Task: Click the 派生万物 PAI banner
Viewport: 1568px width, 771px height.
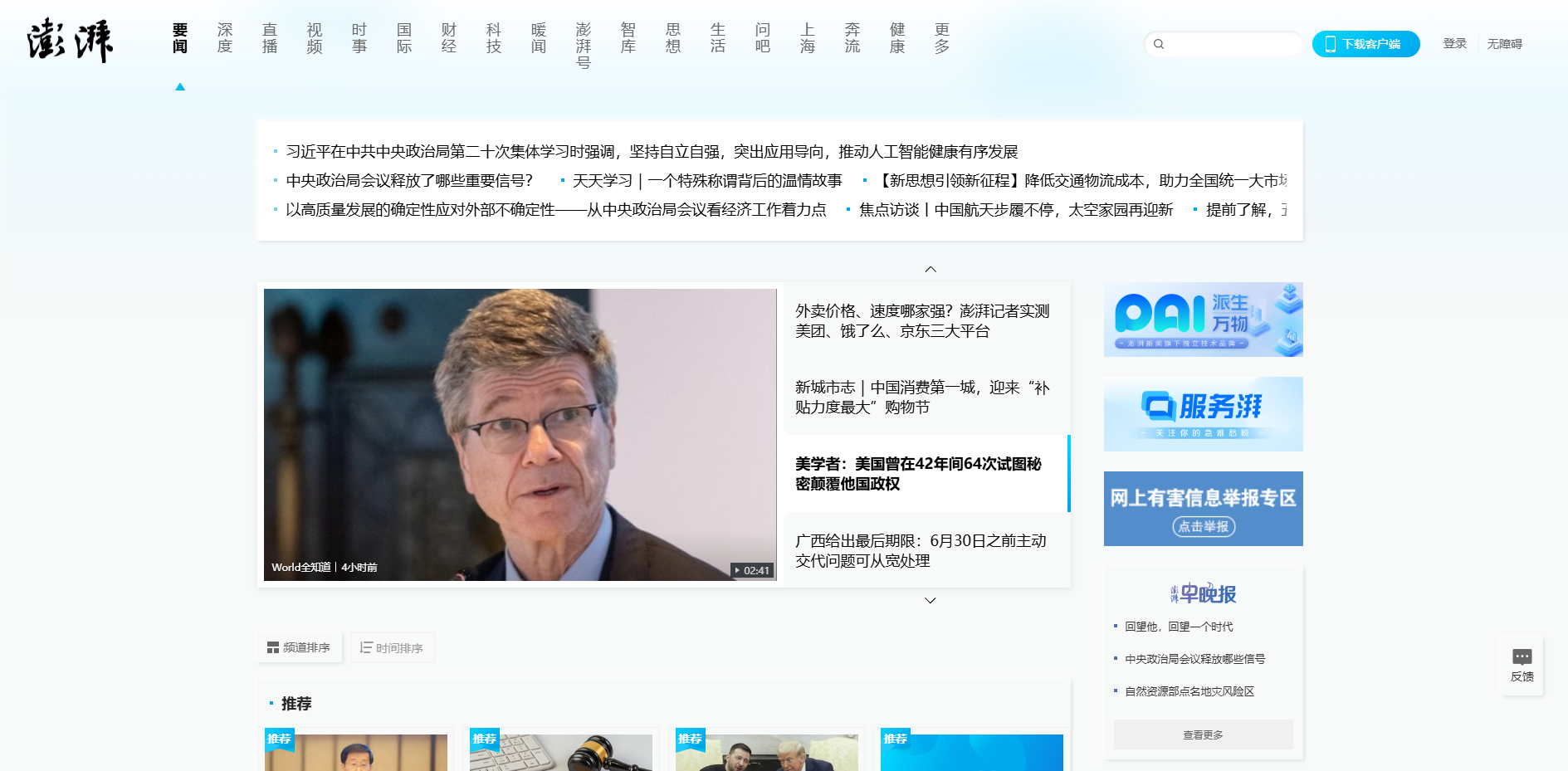Action: tap(1203, 320)
